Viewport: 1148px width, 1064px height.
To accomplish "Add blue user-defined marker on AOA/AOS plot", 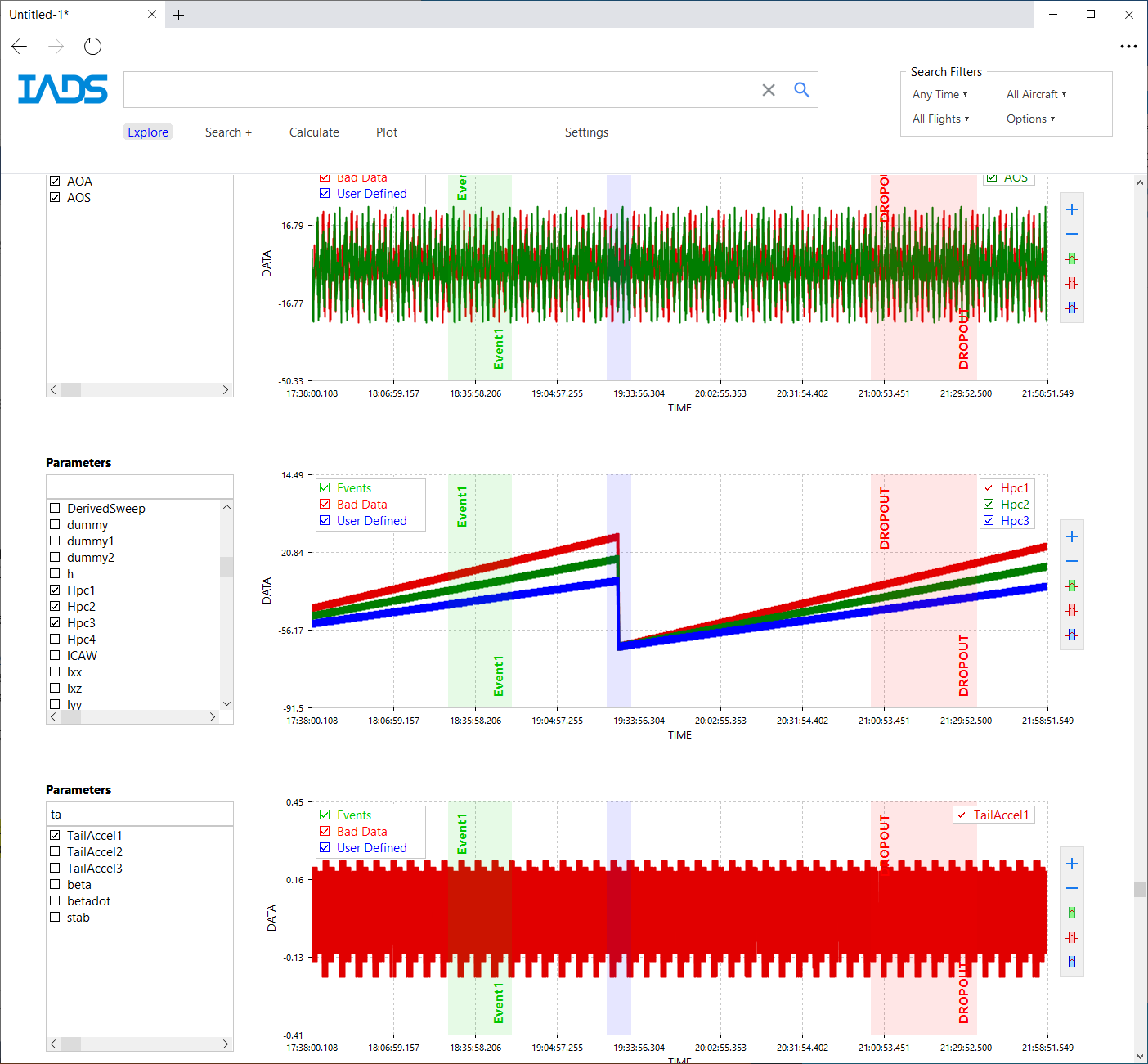I will [1072, 308].
